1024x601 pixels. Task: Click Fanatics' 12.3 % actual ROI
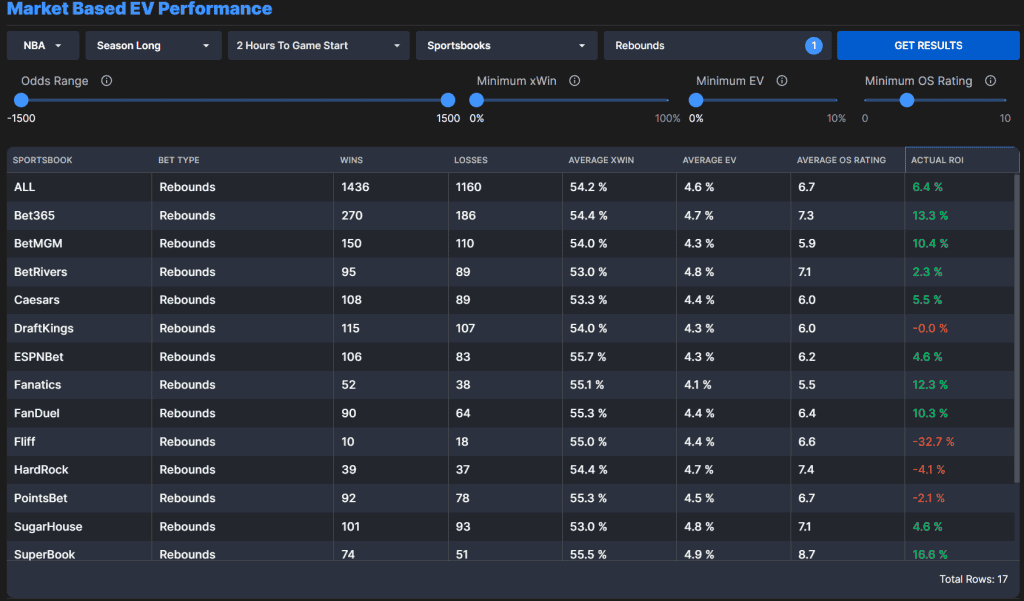click(x=930, y=385)
